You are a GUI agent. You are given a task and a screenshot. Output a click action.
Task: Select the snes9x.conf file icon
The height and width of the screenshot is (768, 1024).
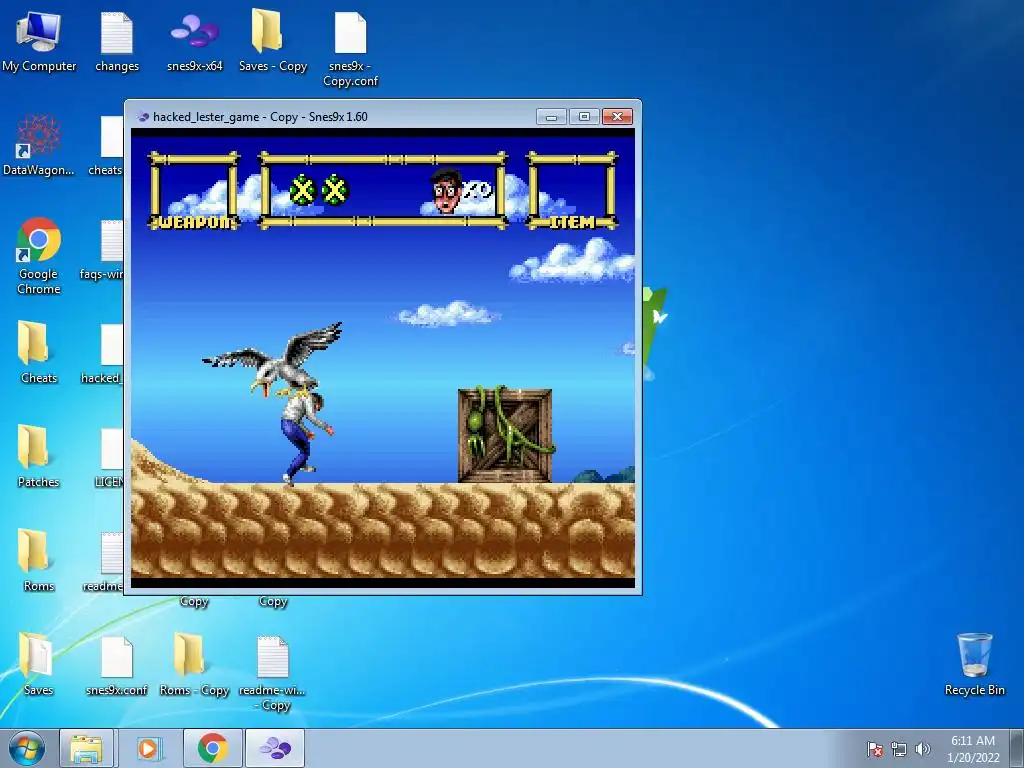117,664
